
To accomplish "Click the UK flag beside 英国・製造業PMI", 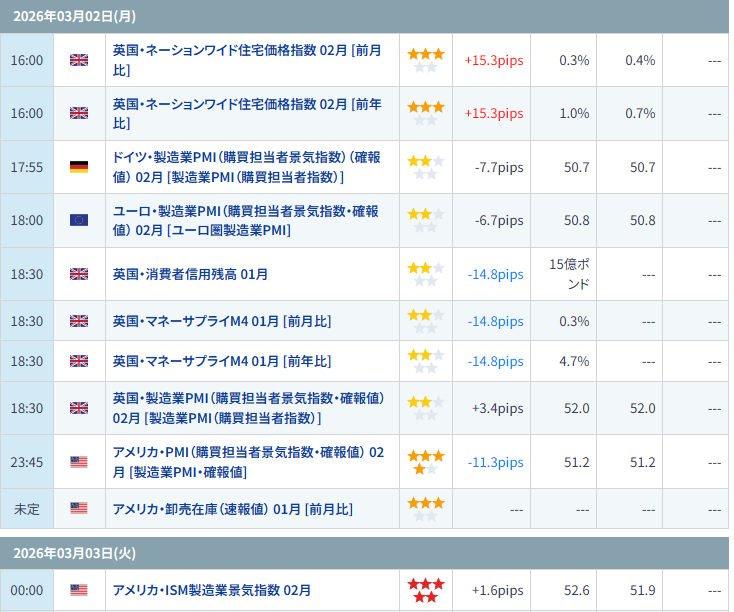I will pyautogui.click(x=79, y=408).
